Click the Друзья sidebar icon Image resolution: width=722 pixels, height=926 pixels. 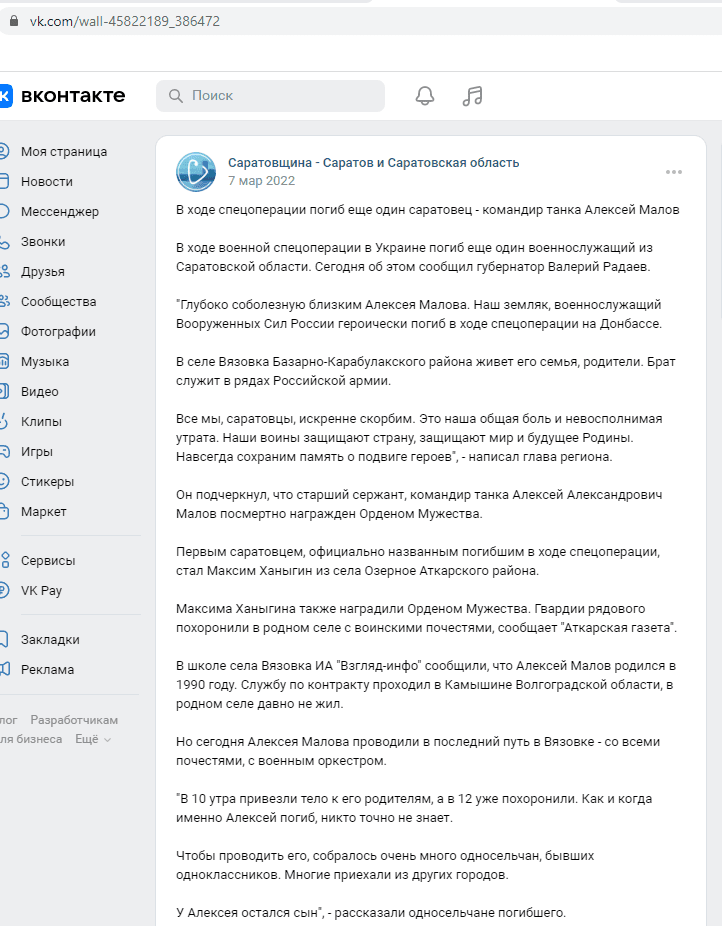click(x=4, y=272)
